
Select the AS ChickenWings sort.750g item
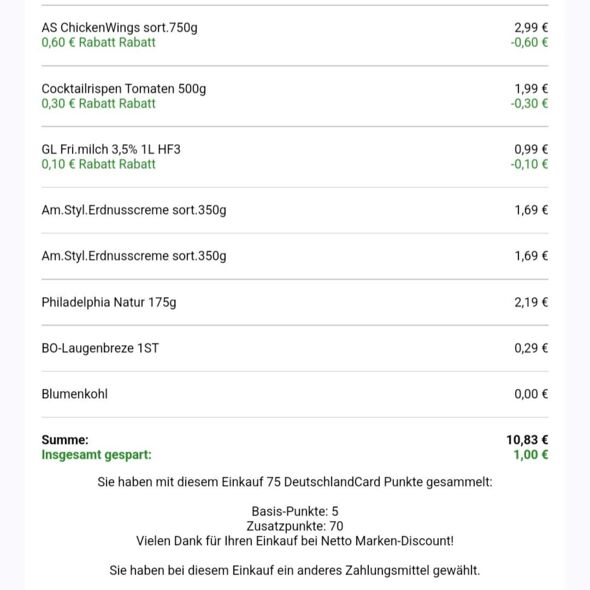(x=119, y=28)
